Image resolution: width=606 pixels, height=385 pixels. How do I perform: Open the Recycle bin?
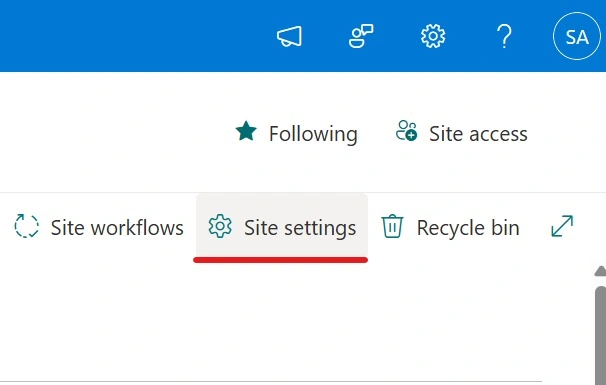click(x=450, y=227)
